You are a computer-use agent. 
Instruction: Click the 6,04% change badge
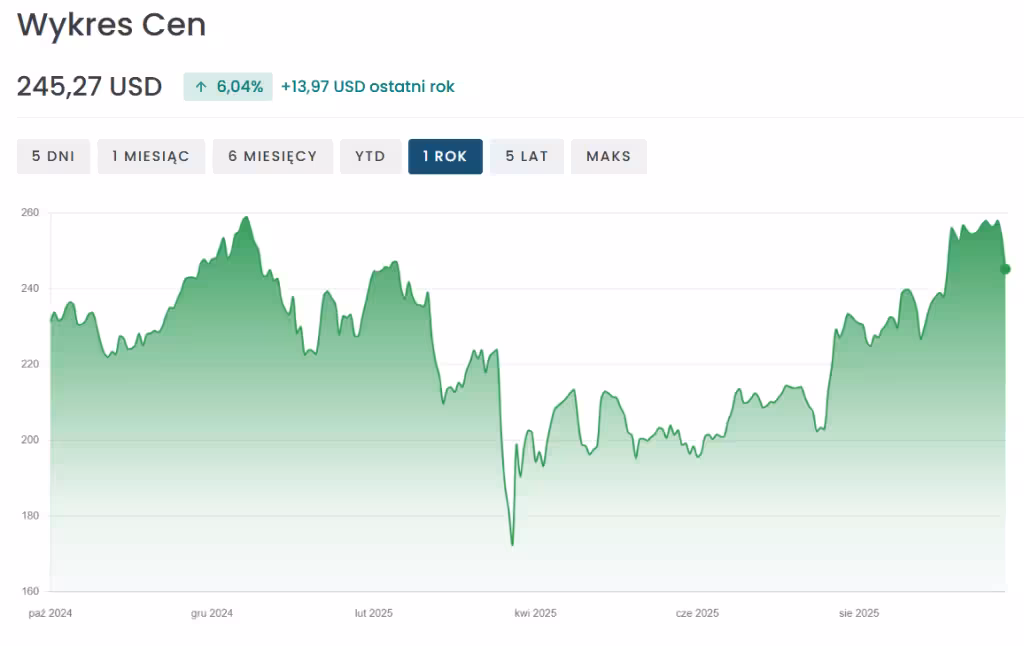228,87
